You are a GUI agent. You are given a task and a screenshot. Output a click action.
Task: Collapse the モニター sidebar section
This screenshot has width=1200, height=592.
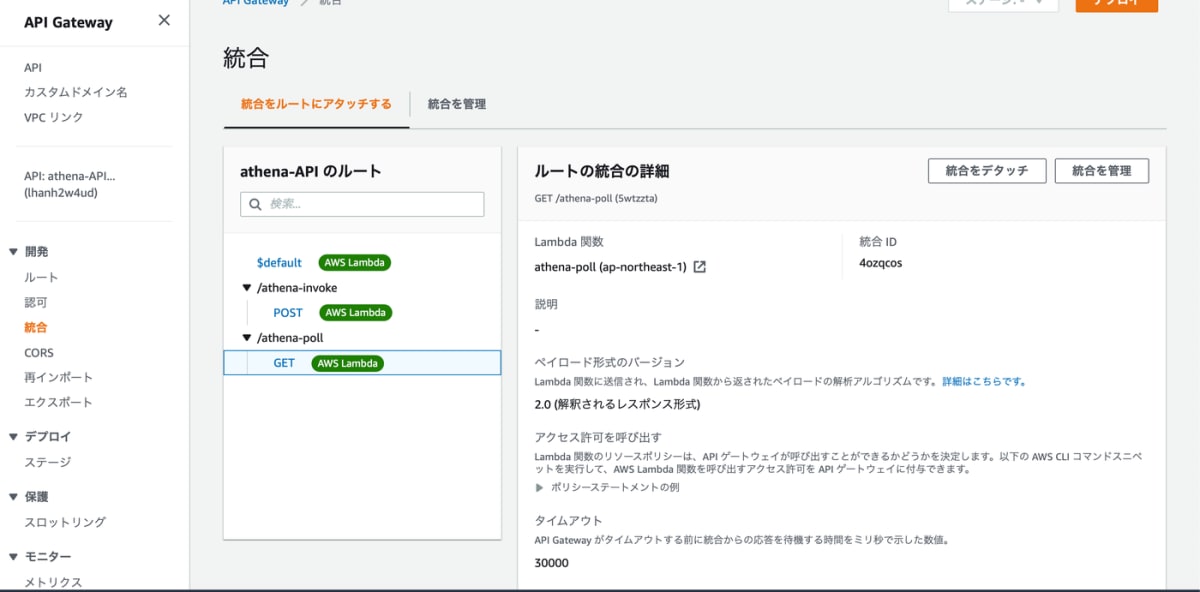(14, 557)
